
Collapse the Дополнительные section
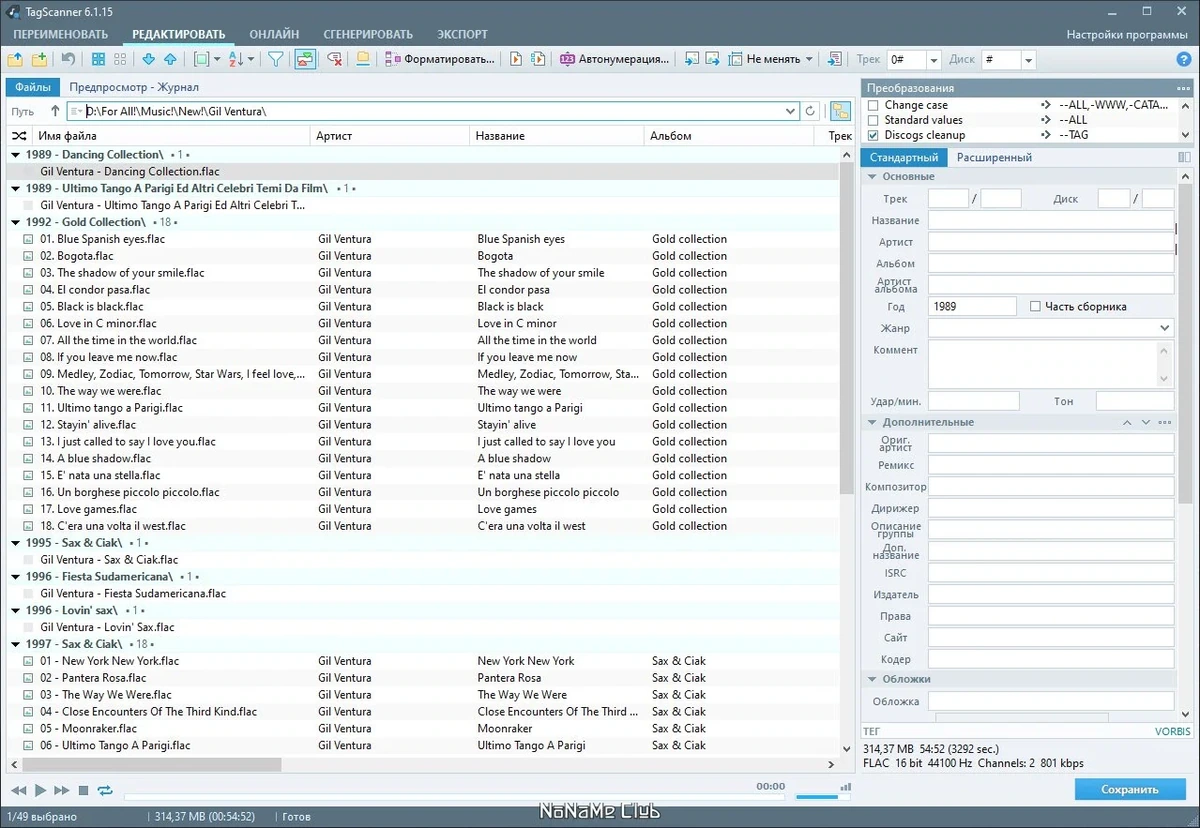tap(871, 422)
